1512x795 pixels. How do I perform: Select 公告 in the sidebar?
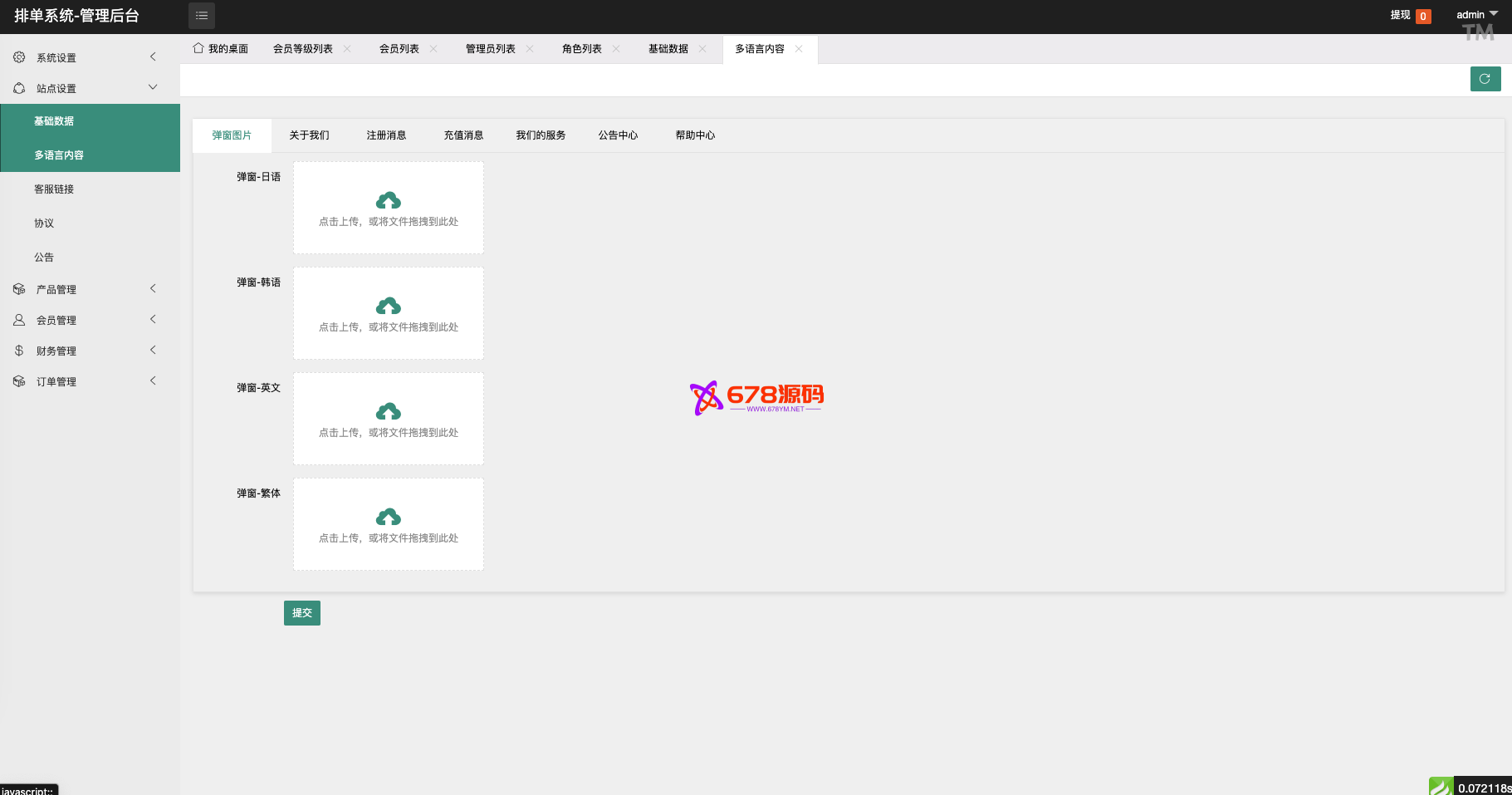tap(44, 258)
